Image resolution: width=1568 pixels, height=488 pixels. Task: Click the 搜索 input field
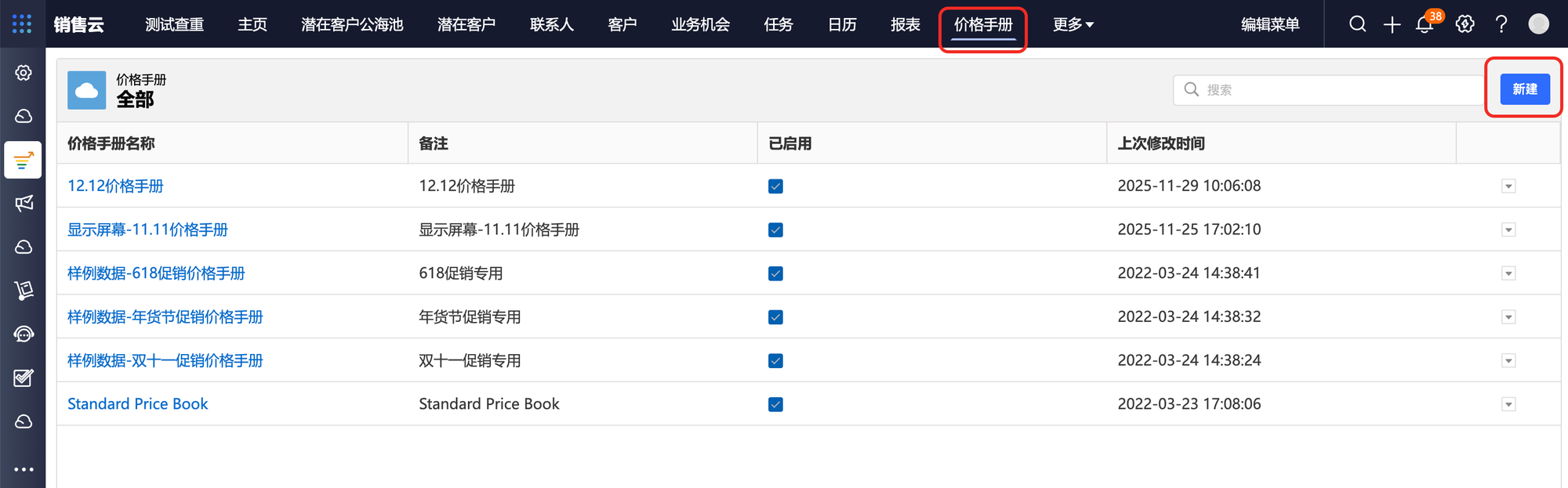pos(1333,90)
